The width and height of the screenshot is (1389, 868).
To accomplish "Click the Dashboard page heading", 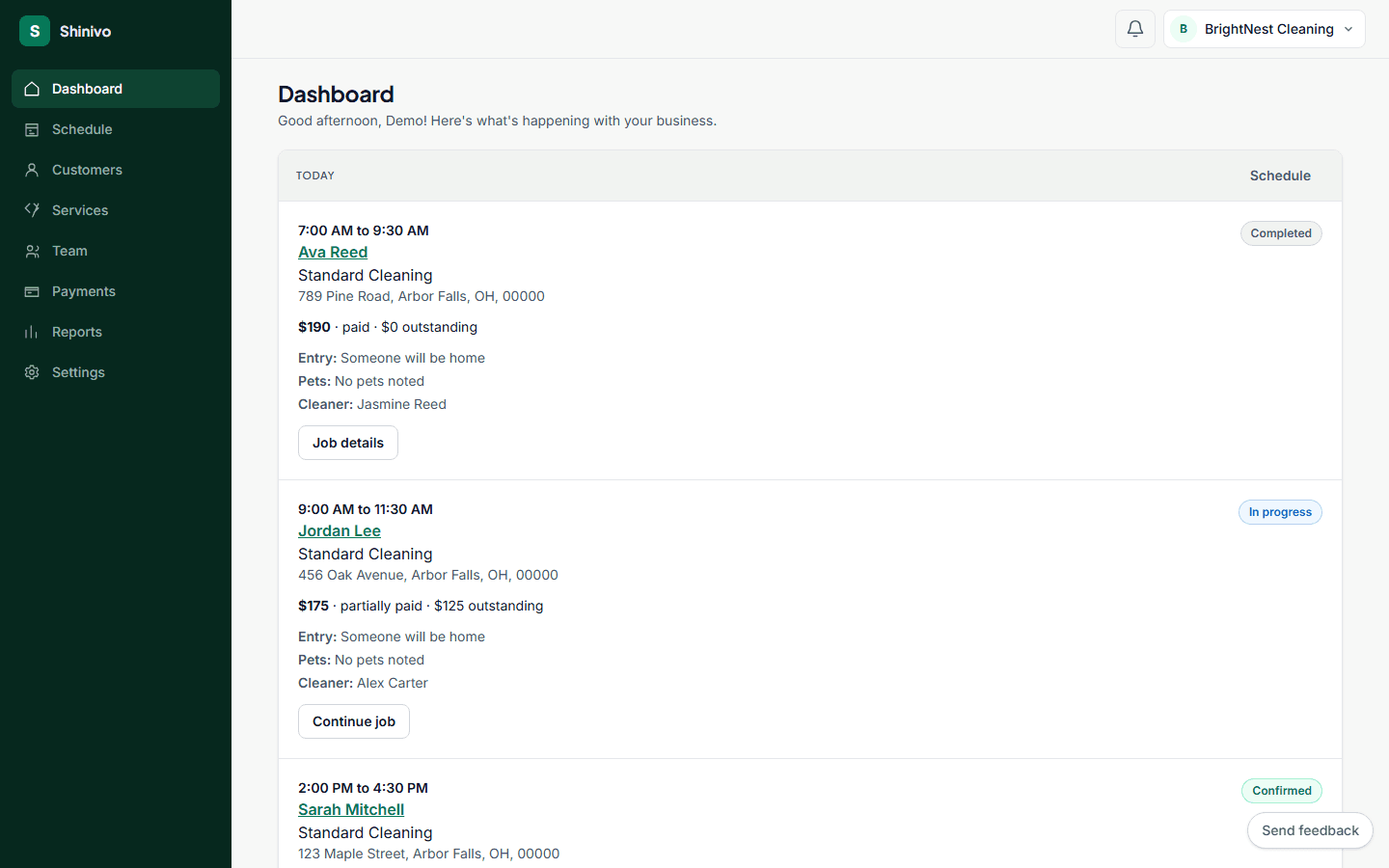I will pyautogui.click(x=336, y=94).
